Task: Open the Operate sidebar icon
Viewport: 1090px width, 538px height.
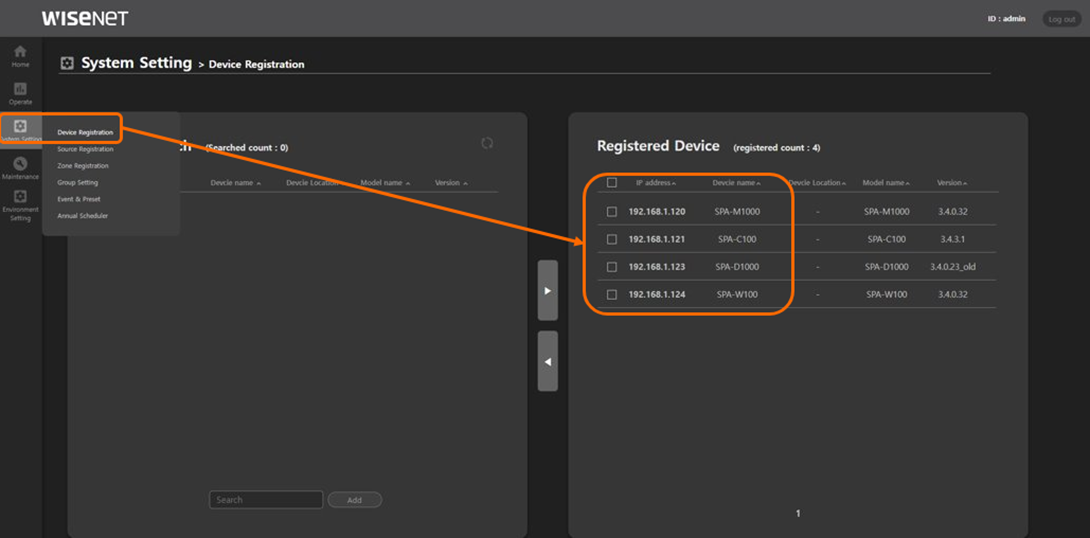Action: [20, 93]
